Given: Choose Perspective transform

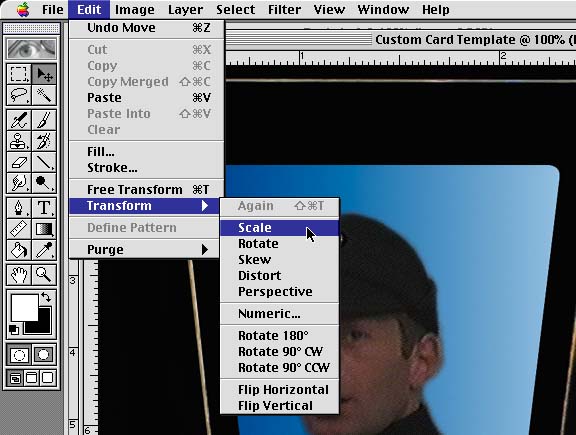Looking at the screenshot, I should (x=279, y=292).
